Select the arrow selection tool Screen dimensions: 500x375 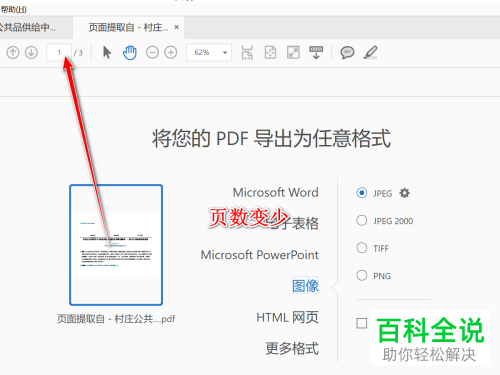[x=107, y=52]
